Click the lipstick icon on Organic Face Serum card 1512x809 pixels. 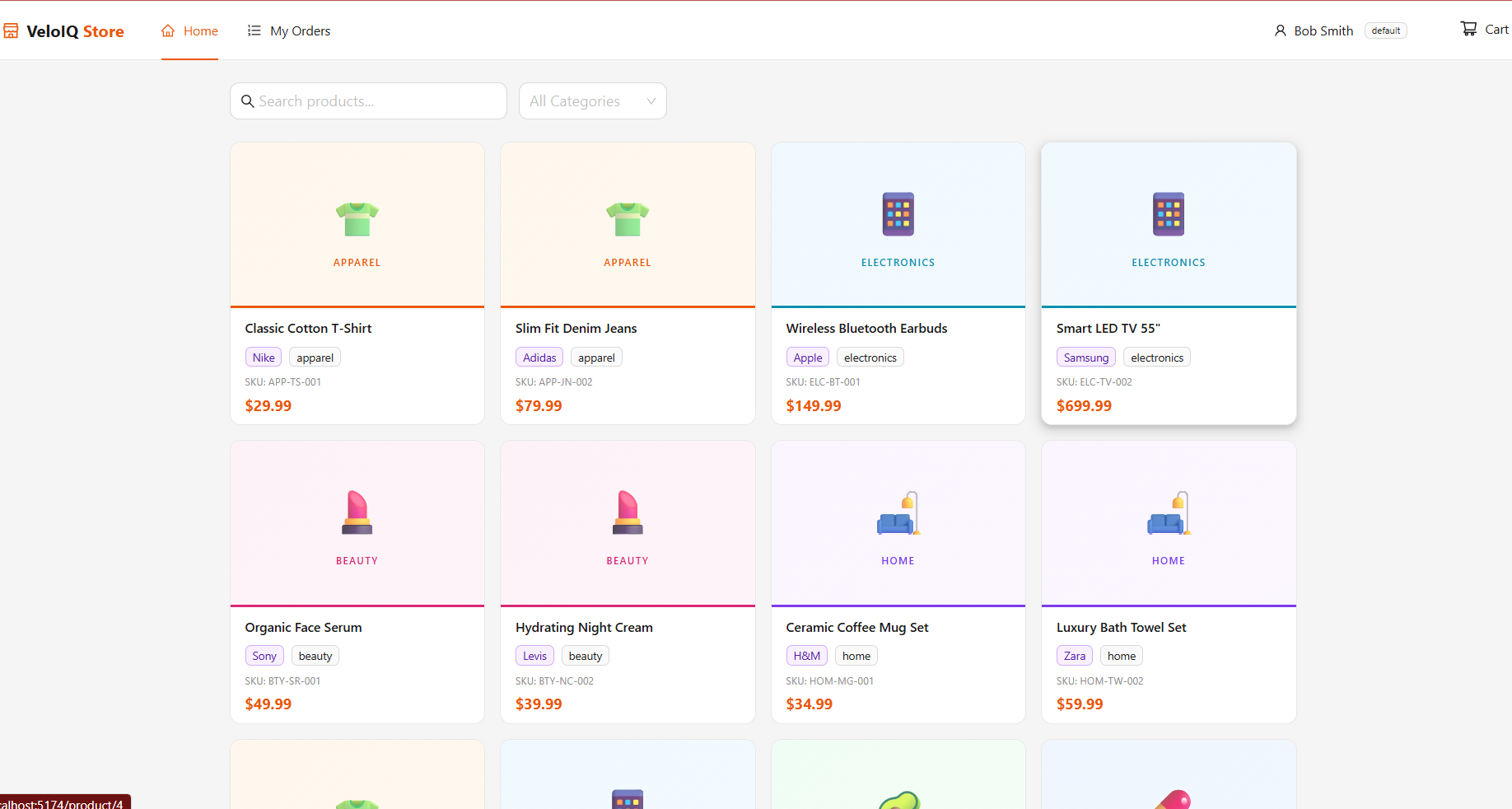click(x=357, y=512)
